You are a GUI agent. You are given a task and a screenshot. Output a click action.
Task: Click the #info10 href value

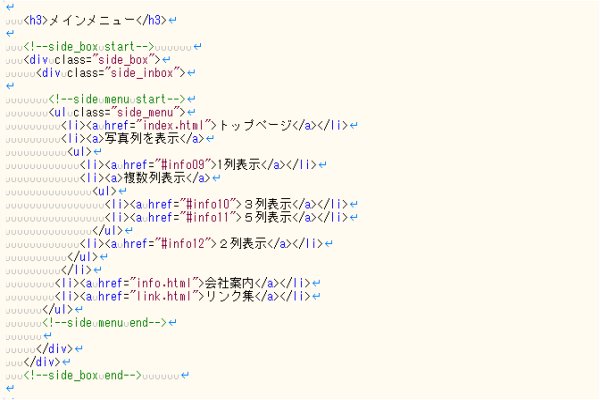tap(206, 203)
